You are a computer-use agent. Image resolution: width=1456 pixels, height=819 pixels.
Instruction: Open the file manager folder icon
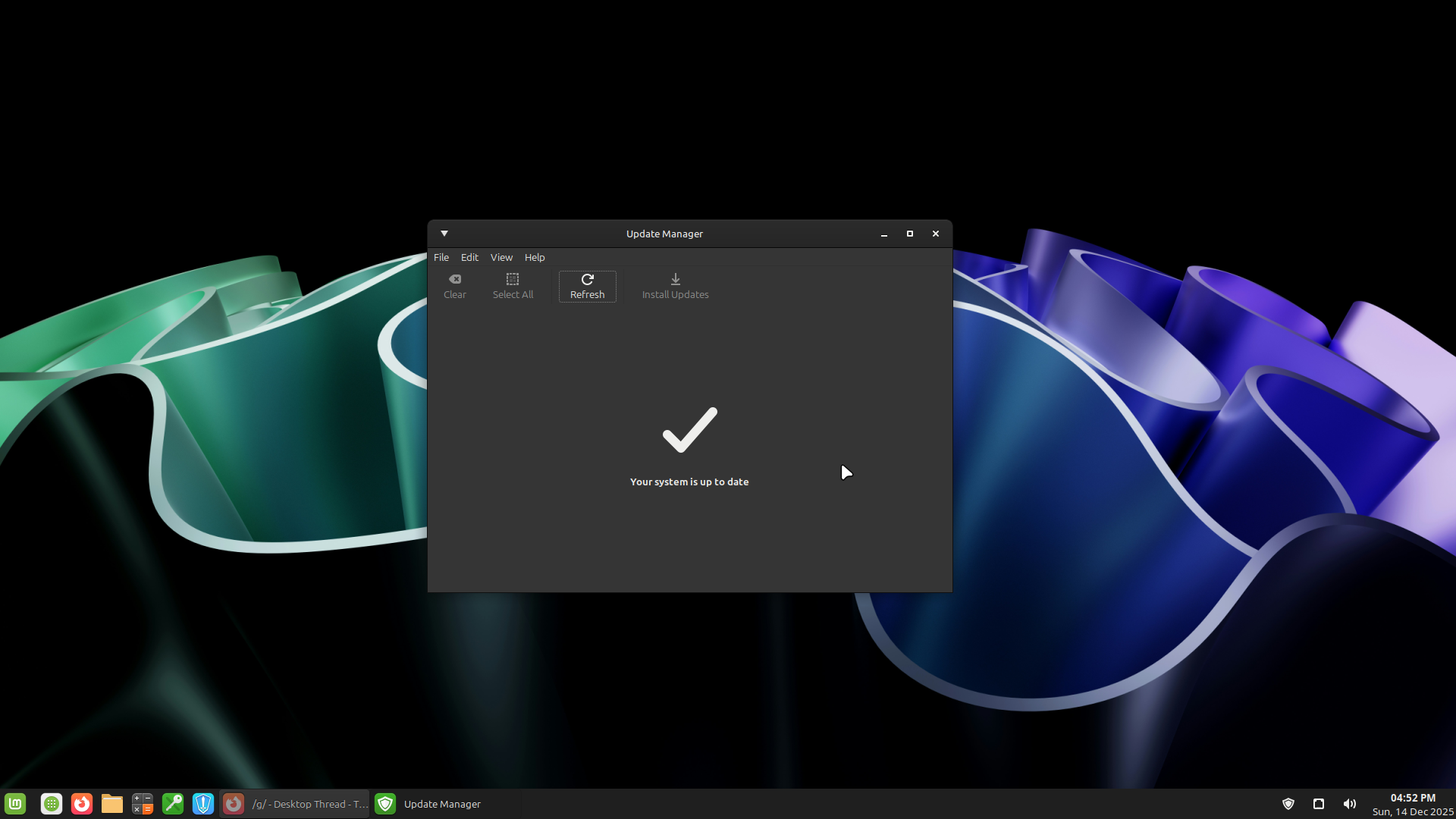point(112,804)
